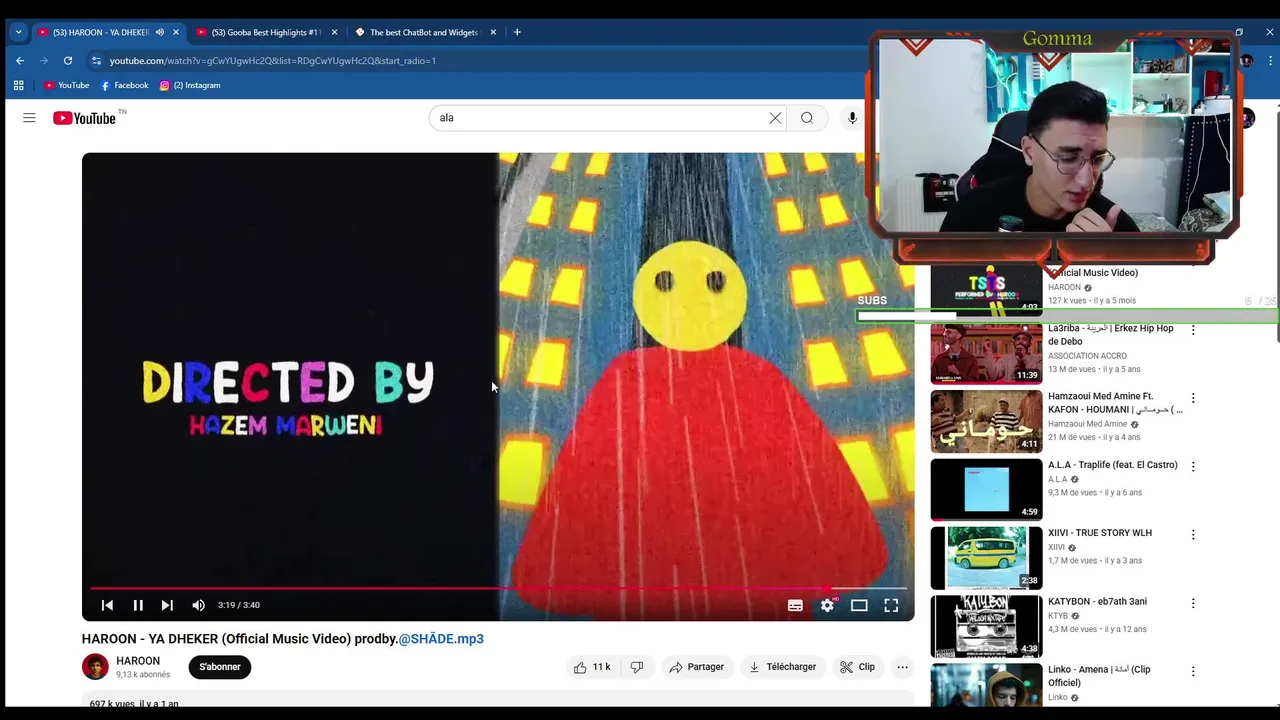Open the YouTube bookmark
The width and height of the screenshot is (1280, 720).
click(66, 85)
